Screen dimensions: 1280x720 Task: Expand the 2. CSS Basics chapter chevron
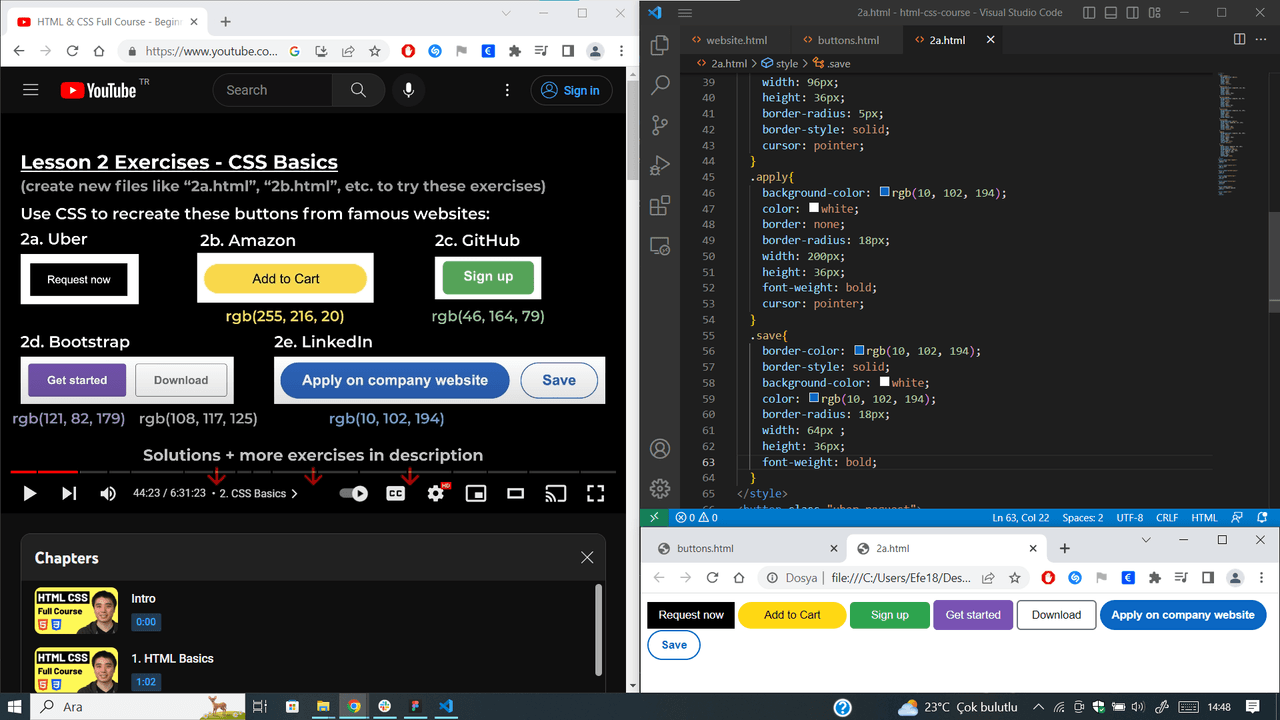point(294,494)
